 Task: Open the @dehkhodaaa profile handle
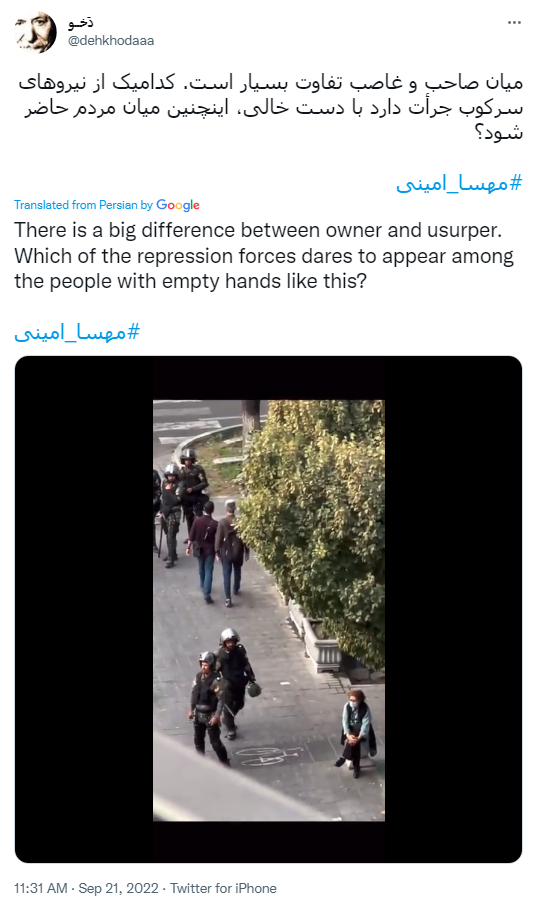111,41
